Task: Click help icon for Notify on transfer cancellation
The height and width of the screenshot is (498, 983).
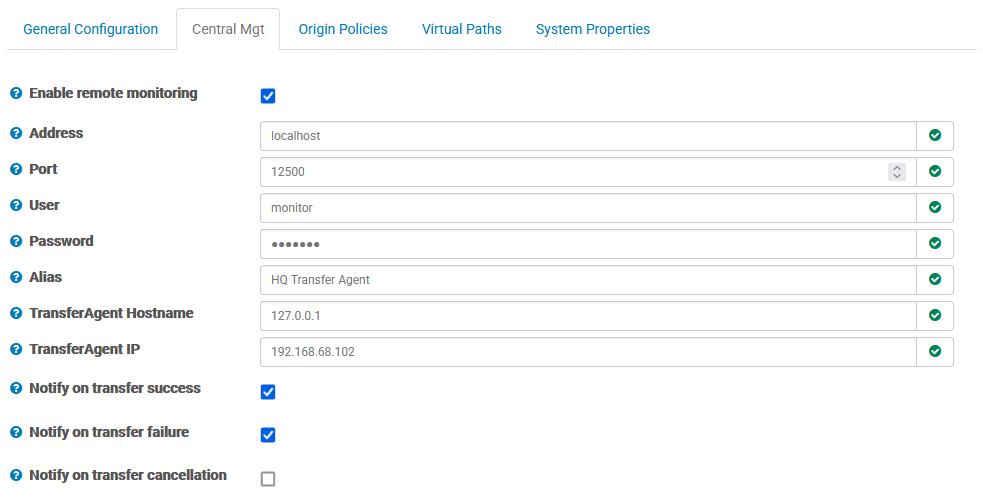Action: click(16, 476)
